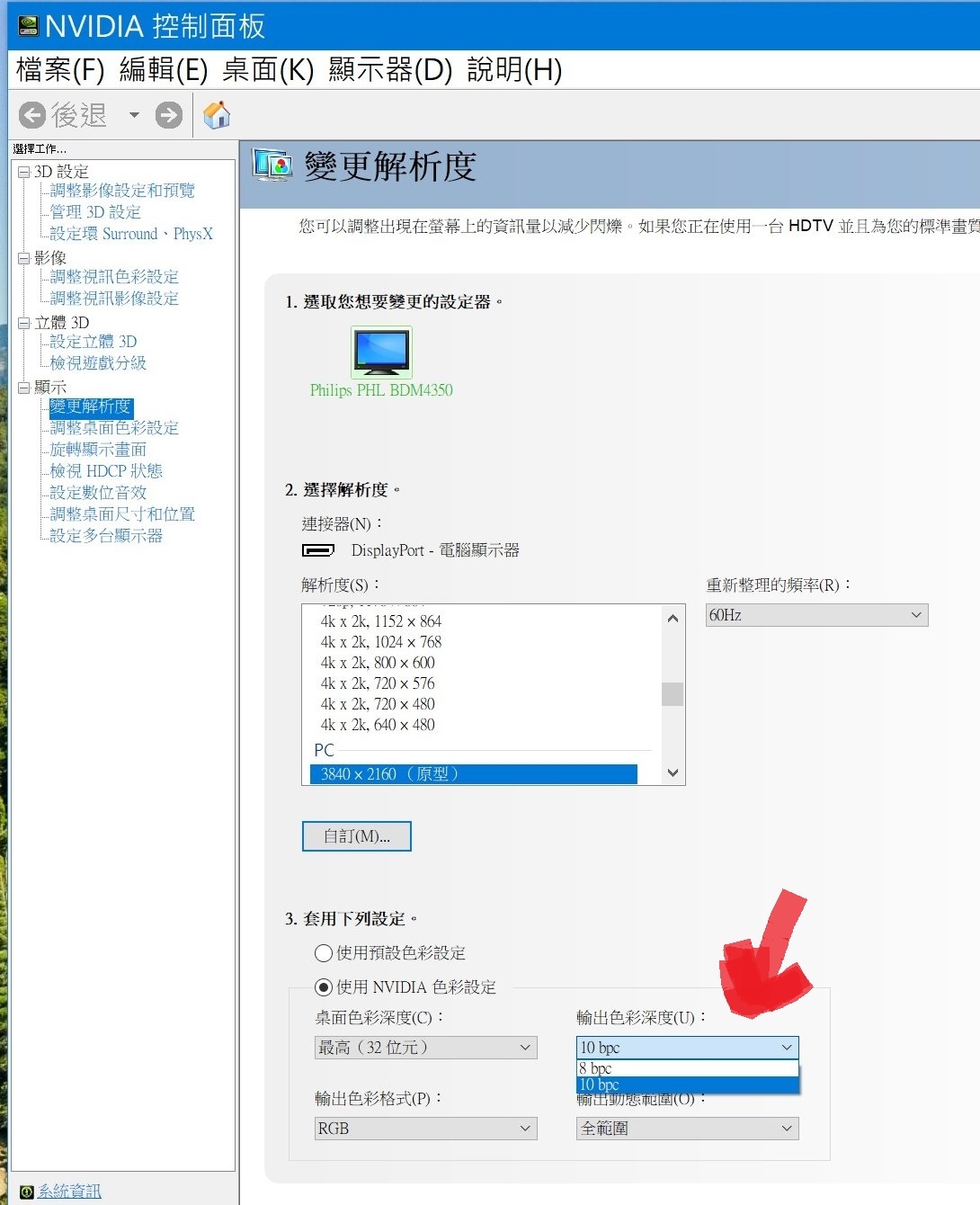The width and height of the screenshot is (980, 1205).
Task: Collapse the 影像 tree node
Action: click(24, 258)
